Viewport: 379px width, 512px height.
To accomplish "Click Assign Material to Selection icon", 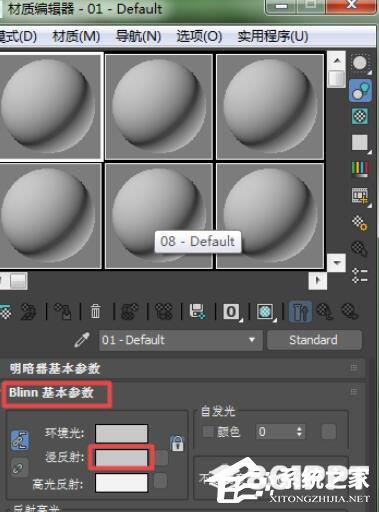I will (x=63, y=312).
